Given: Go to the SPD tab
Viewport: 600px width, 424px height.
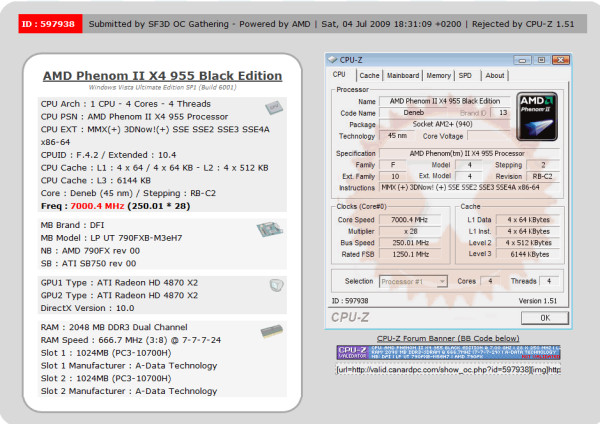Looking at the screenshot, I should pyautogui.click(x=466, y=75).
